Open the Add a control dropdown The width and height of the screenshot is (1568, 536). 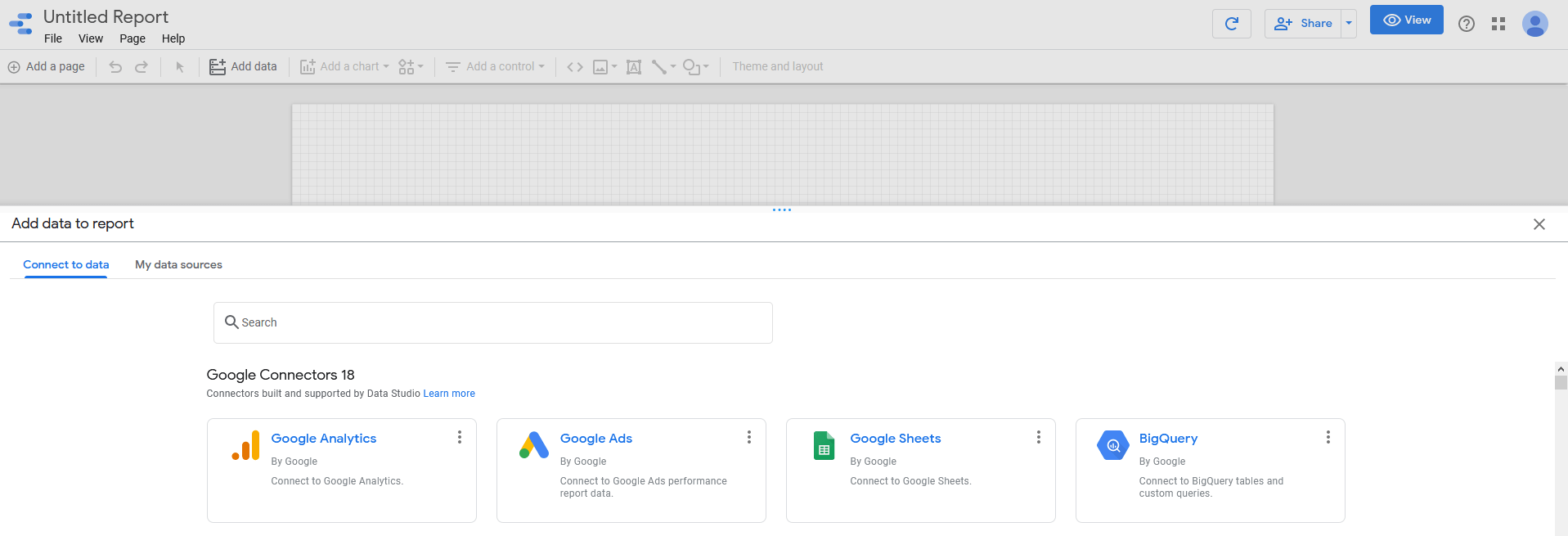click(x=495, y=67)
